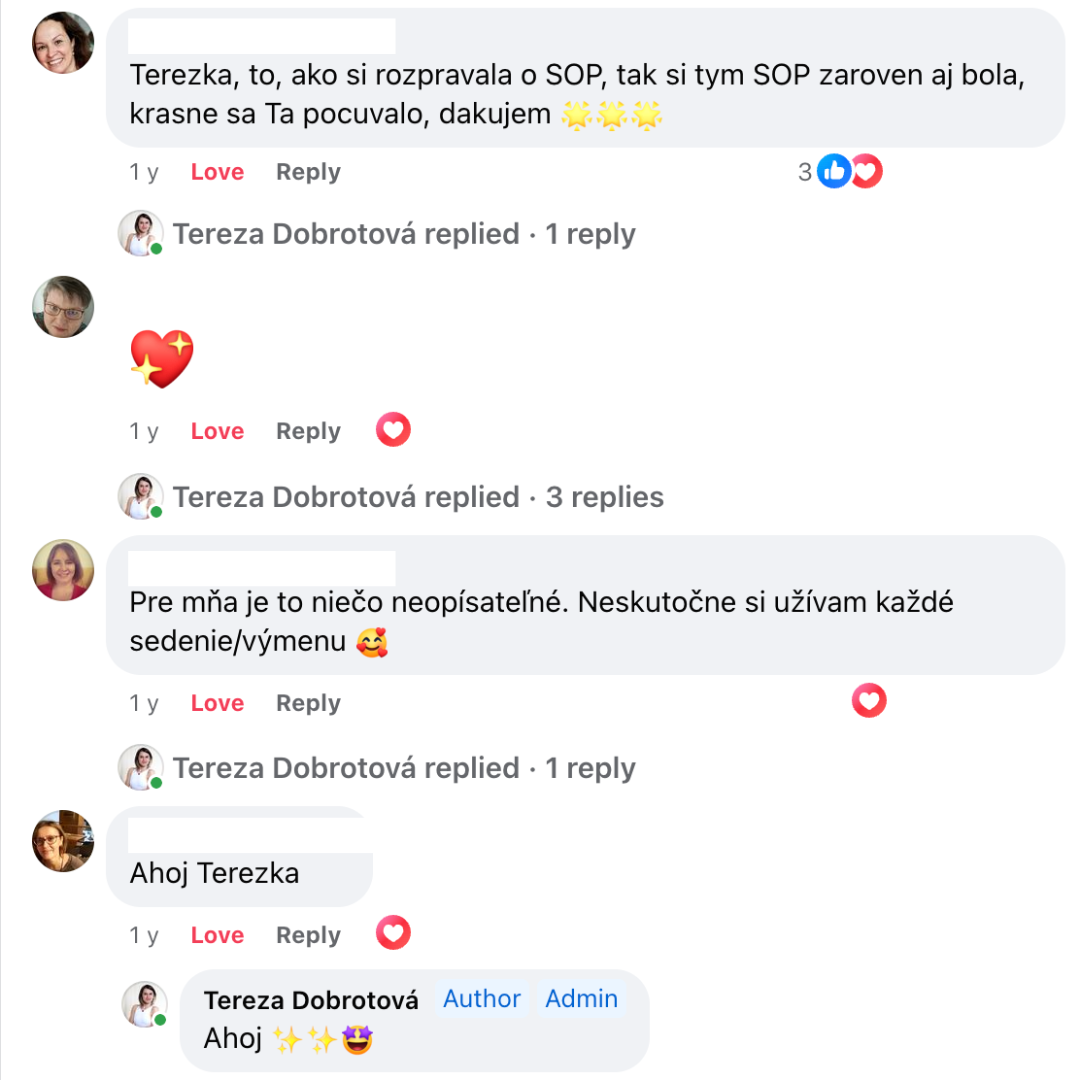Click heart reaction on the 'neopísateľné' comment
The height and width of the screenshot is (1080, 1080).
click(x=869, y=701)
